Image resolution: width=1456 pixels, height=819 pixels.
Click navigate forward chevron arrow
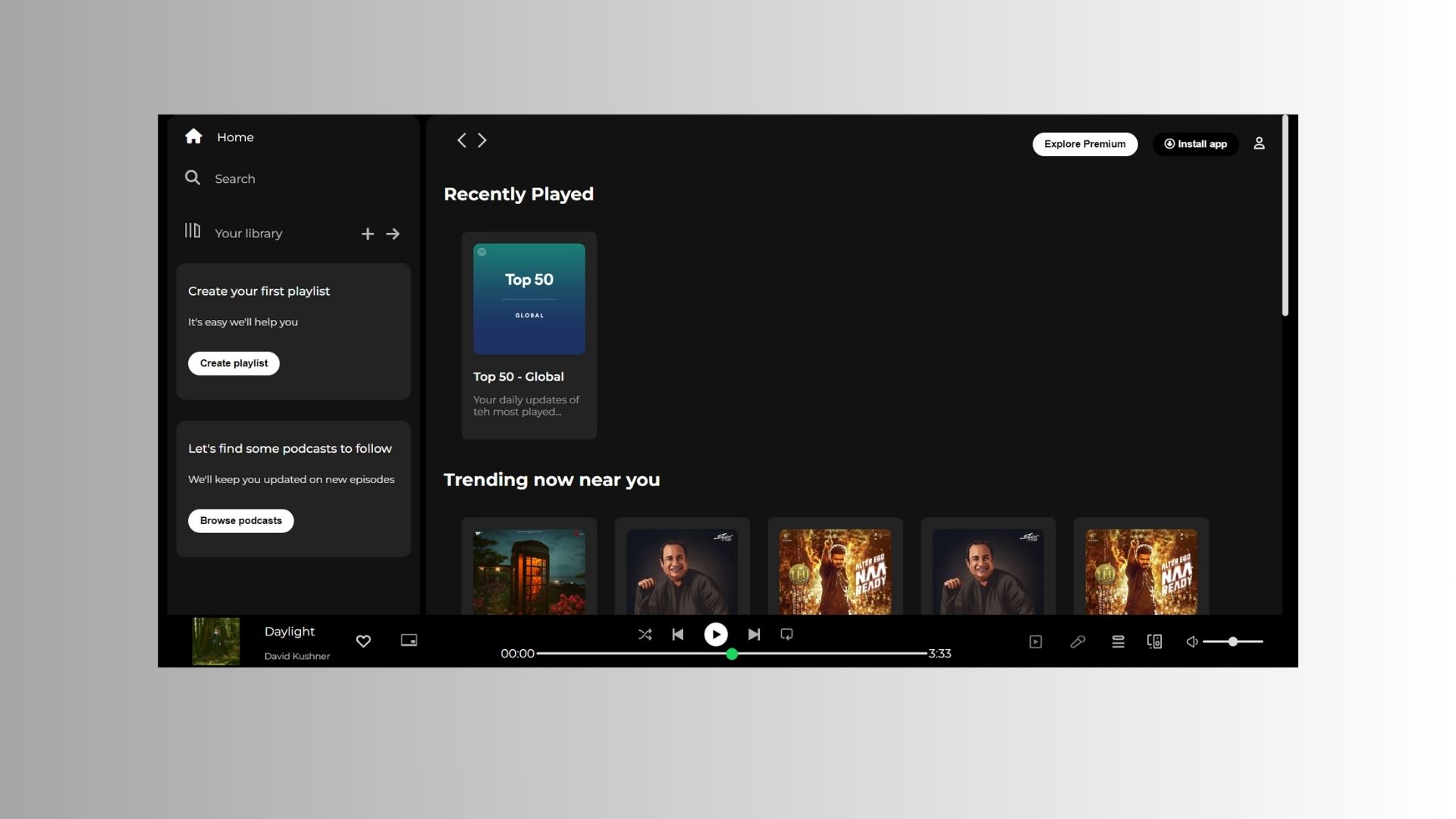(481, 140)
